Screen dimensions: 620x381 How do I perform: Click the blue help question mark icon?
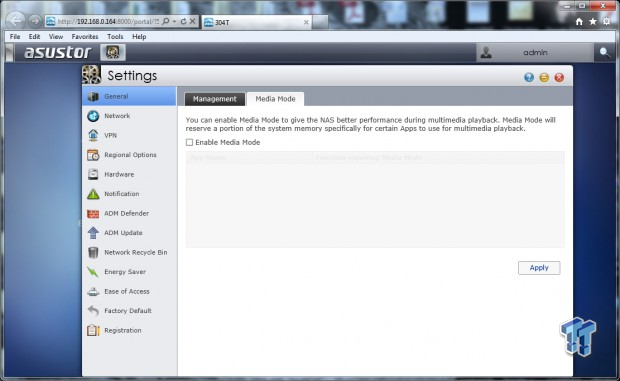point(529,77)
